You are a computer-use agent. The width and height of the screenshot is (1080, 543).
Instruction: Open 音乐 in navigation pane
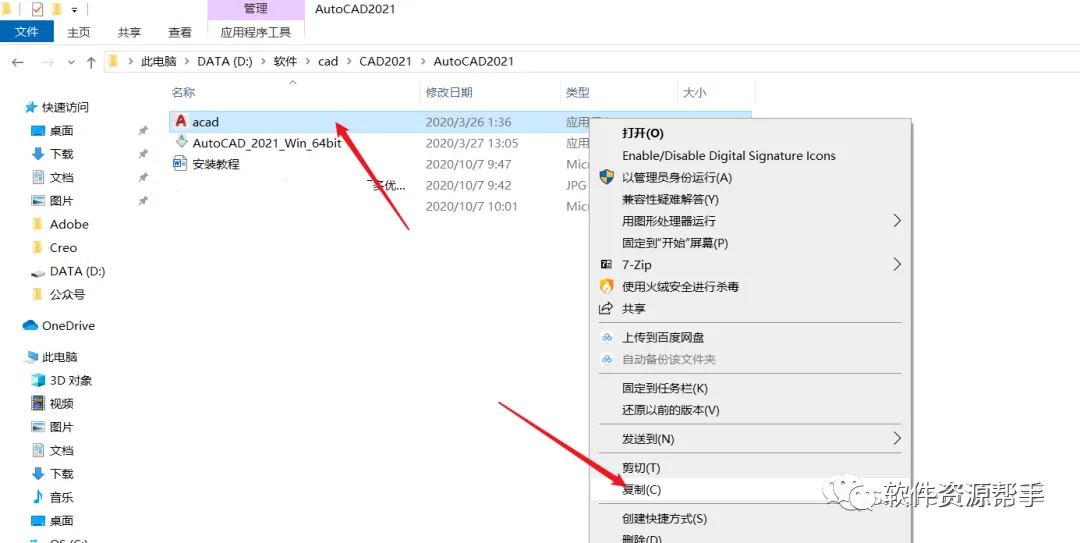click(61, 498)
